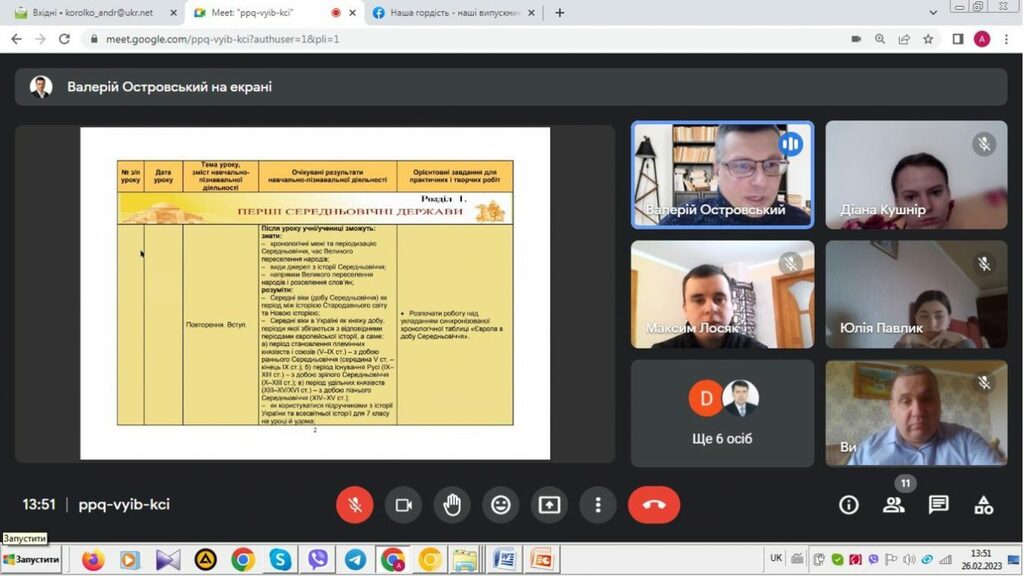Click the present screen icon

tap(549, 505)
